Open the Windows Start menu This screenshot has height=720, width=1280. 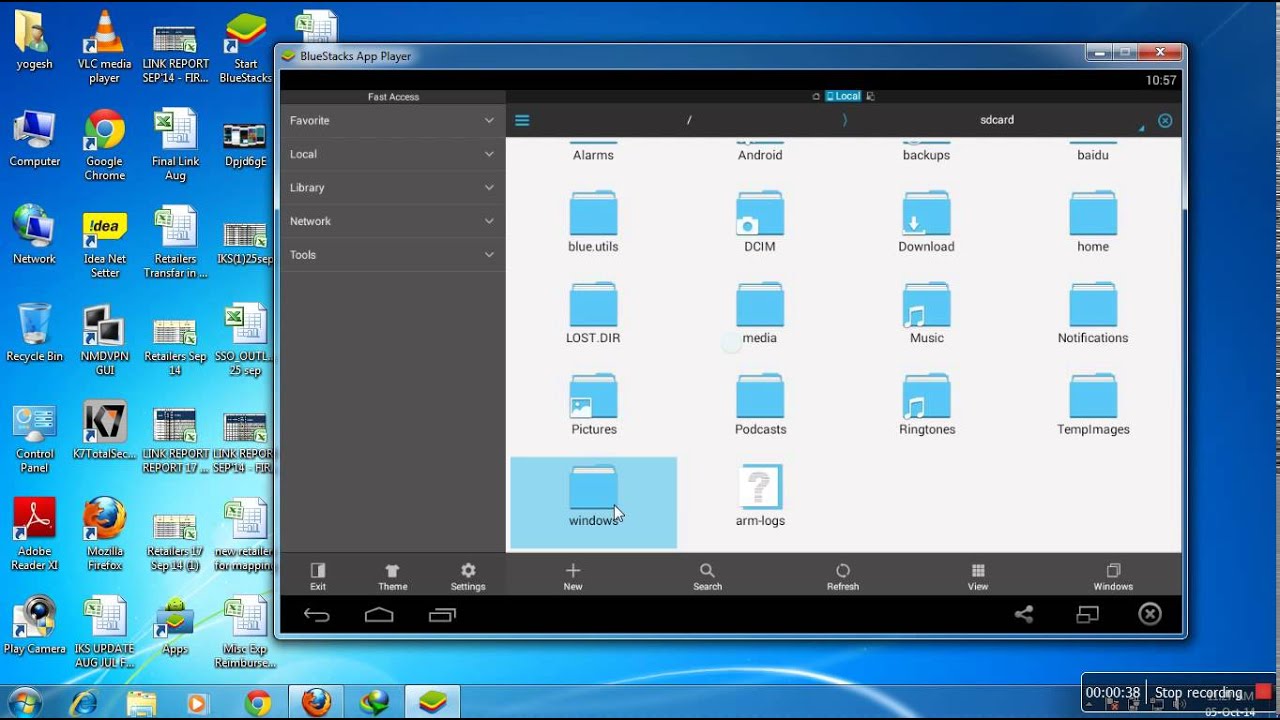click(24, 702)
